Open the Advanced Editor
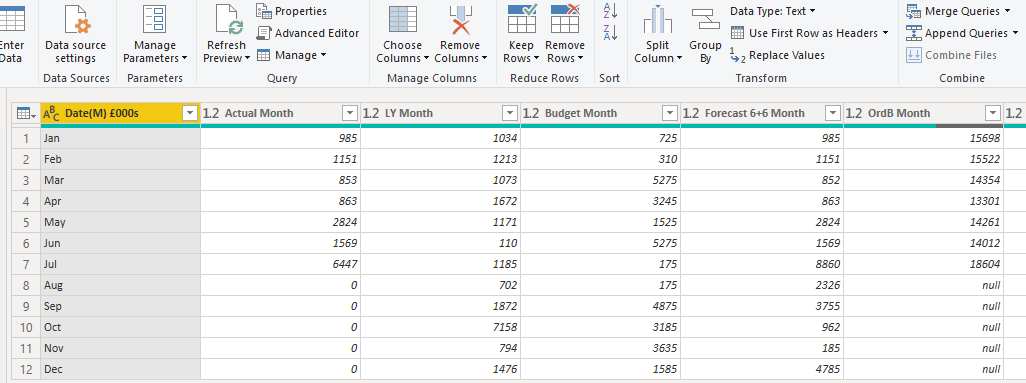Viewport: 1026px width, 383px height. (x=308, y=33)
